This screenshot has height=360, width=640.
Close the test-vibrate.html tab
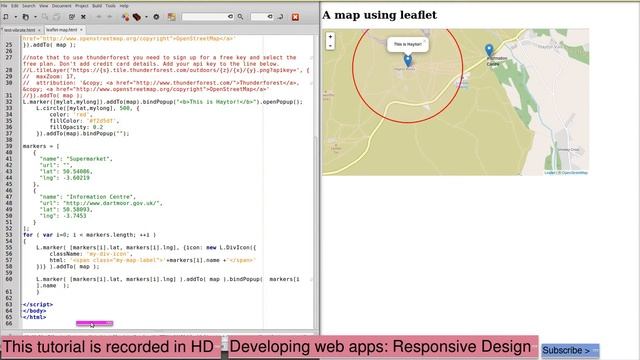coord(39,30)
